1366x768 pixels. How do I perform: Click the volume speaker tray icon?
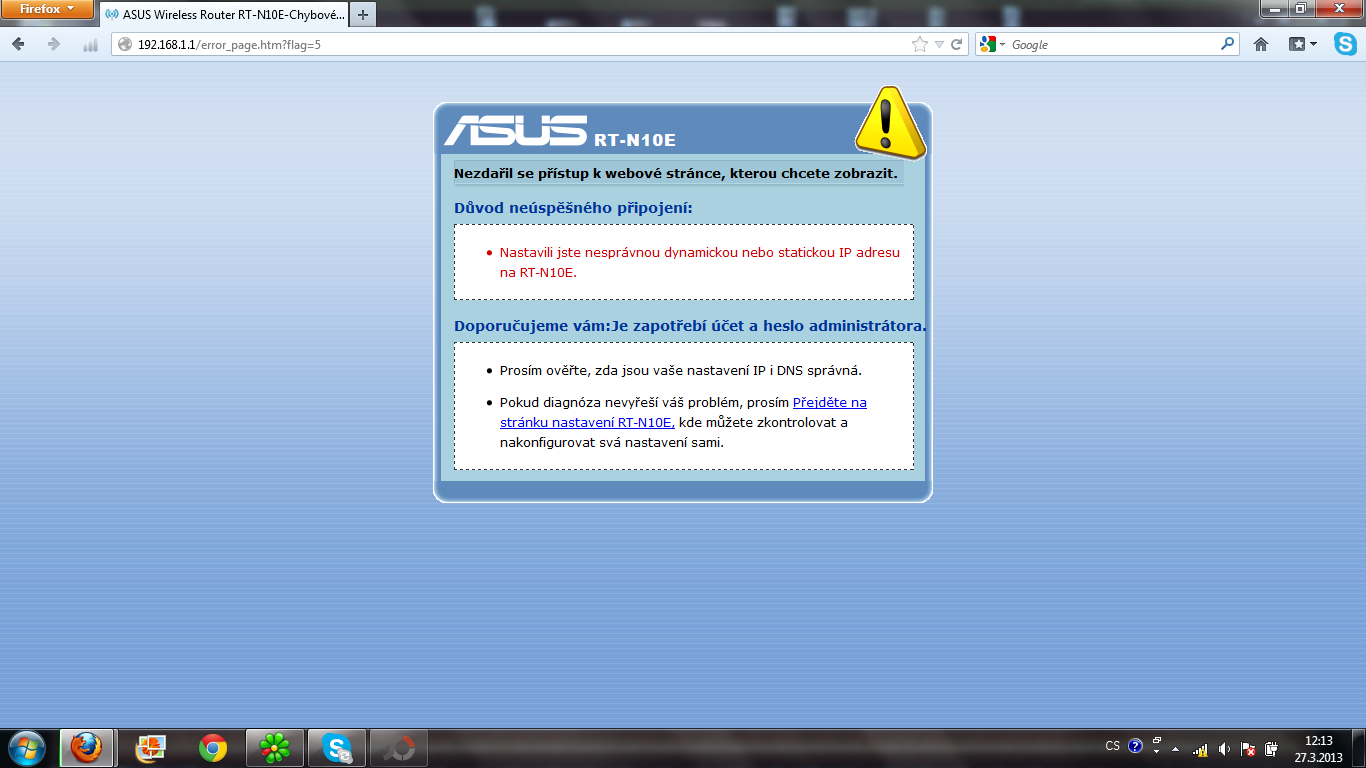[x=1224, y=748]
